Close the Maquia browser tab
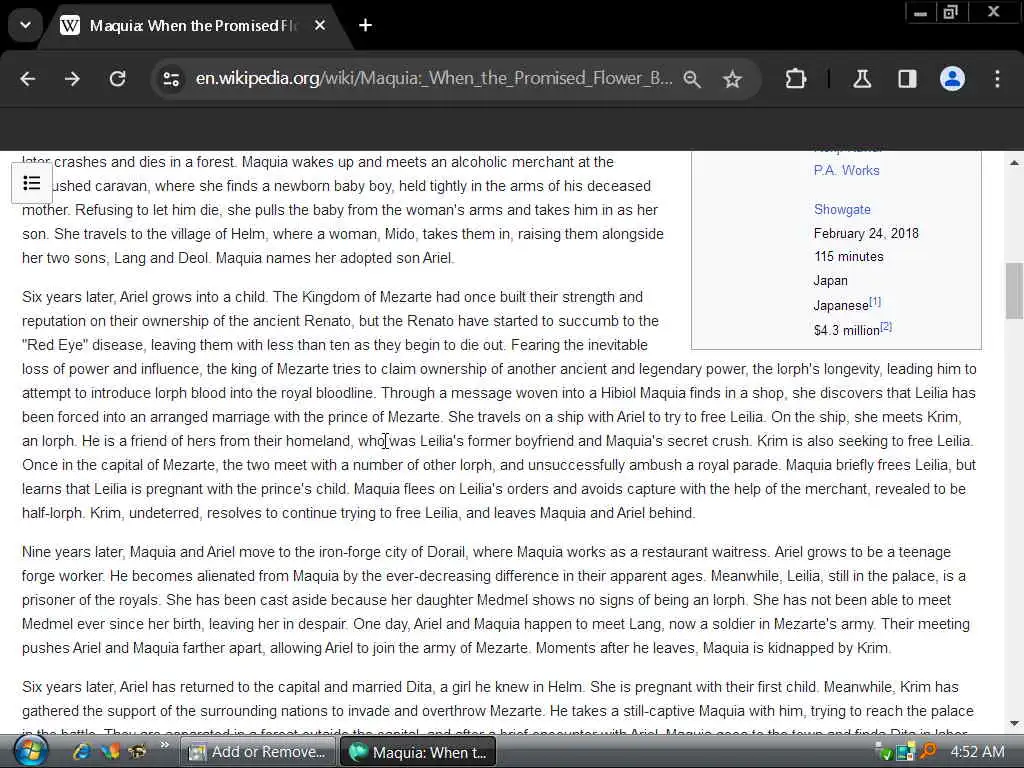The width and height of the screenshot is (1024, 768). 319,25
